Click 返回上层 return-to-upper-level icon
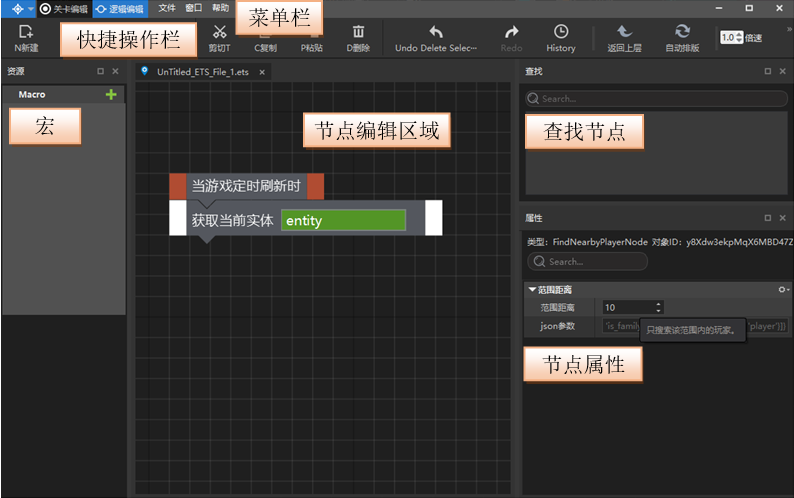Viewport: 794px width, 498px height. pos(624,32)
